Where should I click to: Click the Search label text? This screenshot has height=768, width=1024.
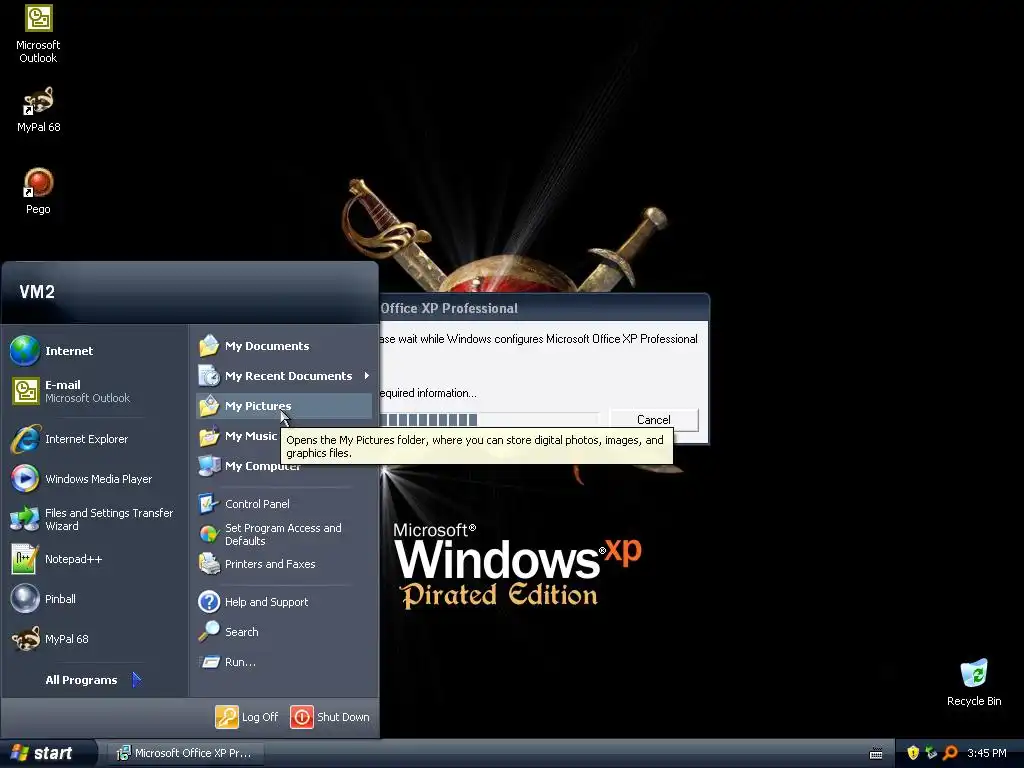[x=242, y=632]
